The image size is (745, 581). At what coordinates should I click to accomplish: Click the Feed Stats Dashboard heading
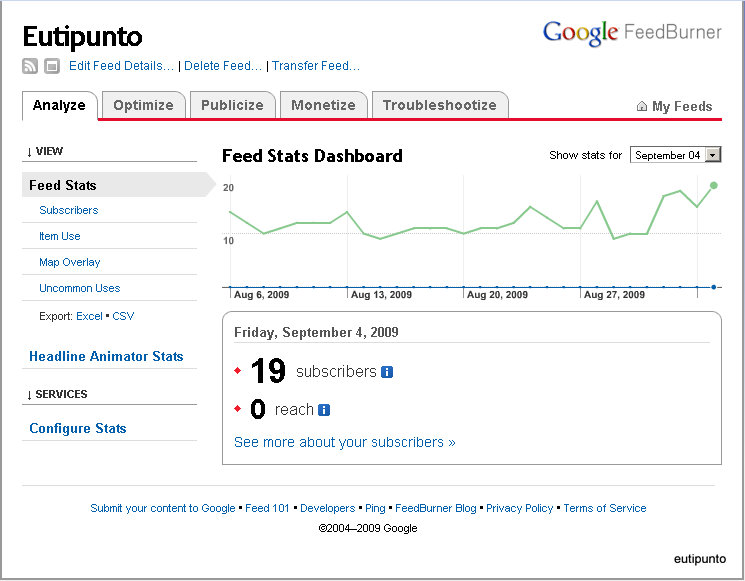point(312,156)
